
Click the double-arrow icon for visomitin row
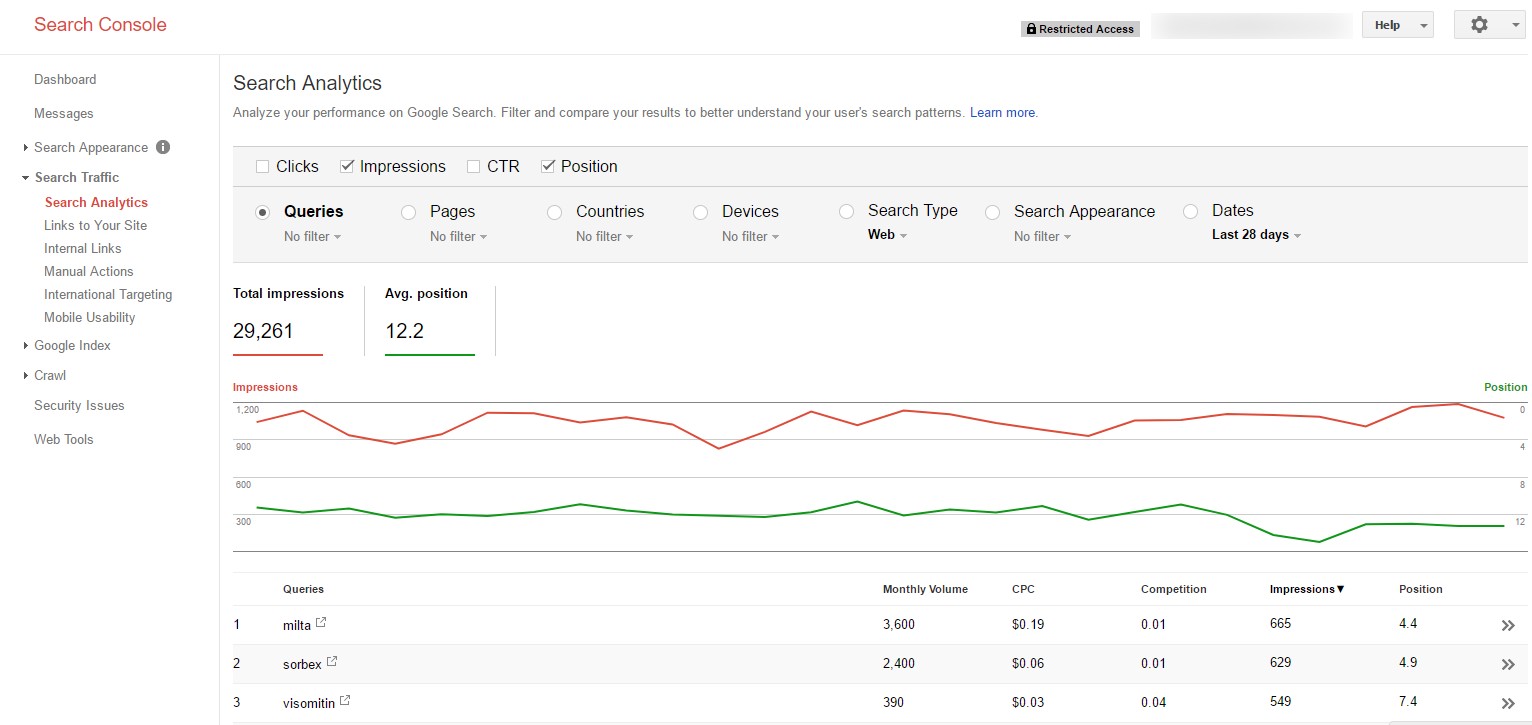click(x=1508, y=703)
